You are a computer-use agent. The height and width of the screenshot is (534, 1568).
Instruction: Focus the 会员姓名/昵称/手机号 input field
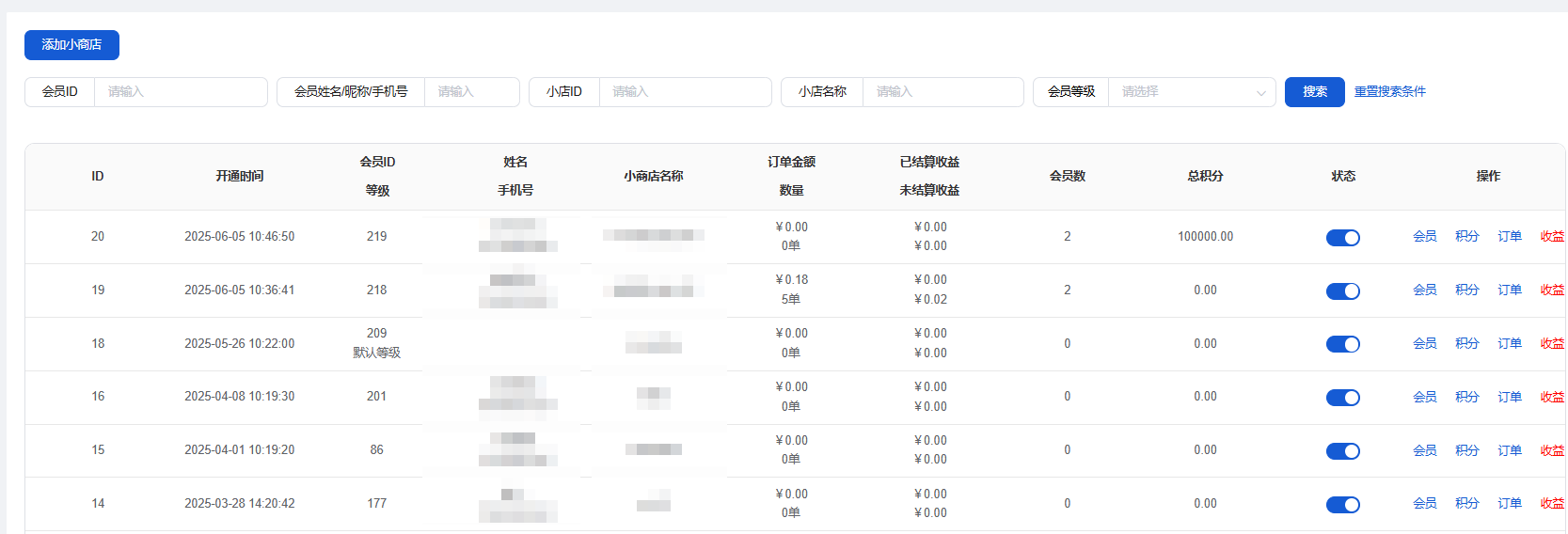pyautogui.click(x=470, y=92)
